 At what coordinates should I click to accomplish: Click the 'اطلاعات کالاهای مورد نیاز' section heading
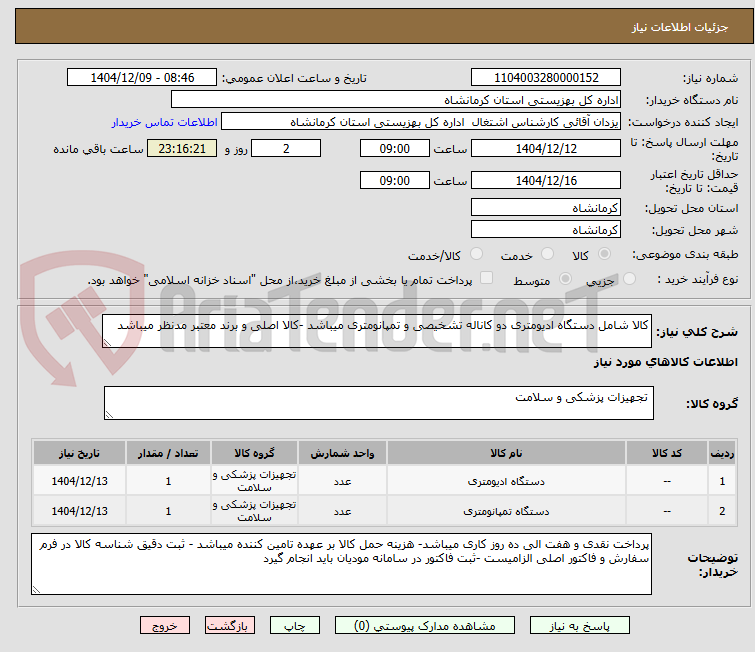click(665, 362)
